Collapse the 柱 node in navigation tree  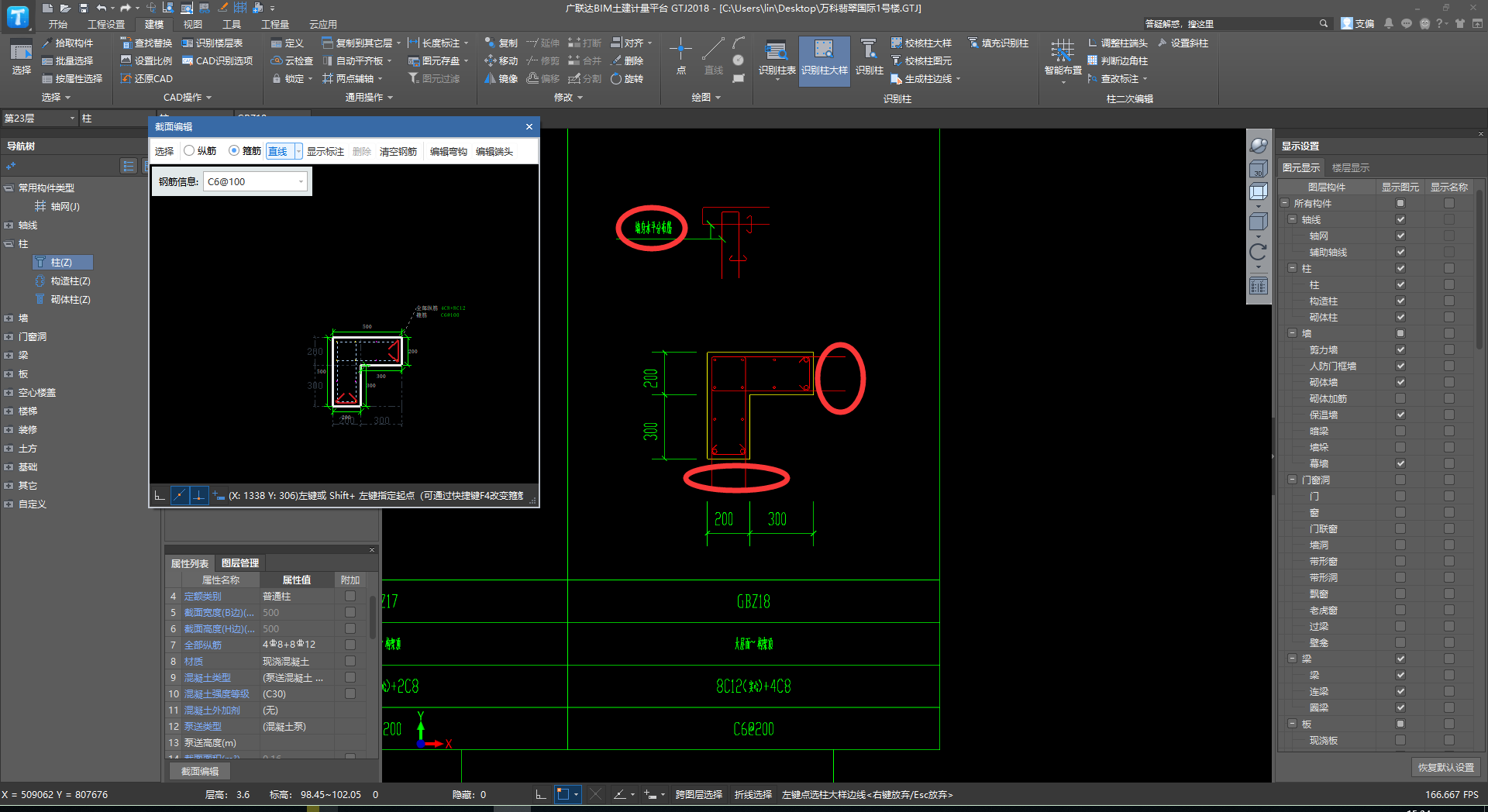9,244
